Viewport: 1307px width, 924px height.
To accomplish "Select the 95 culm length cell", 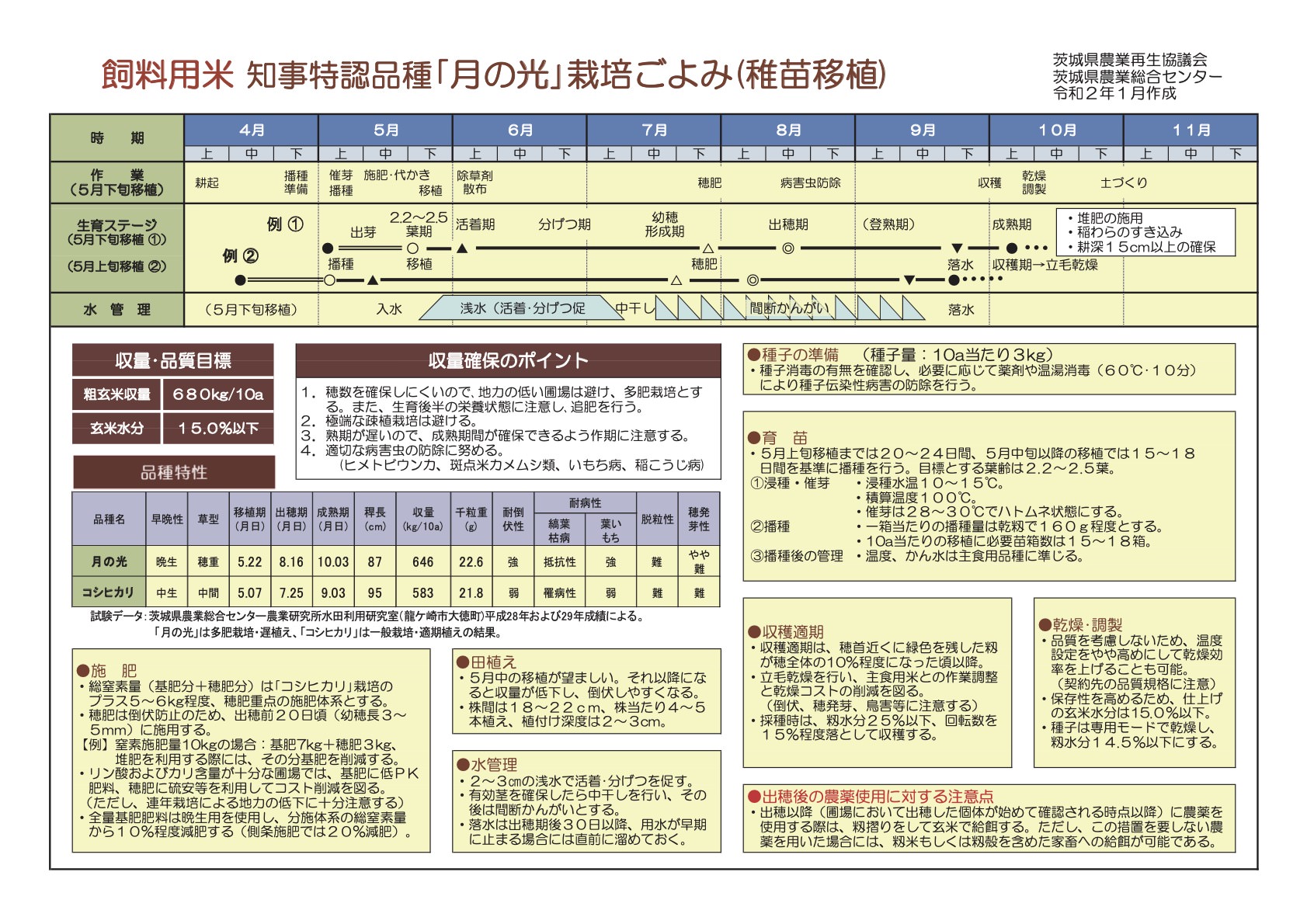I will [x=375, y=592].
